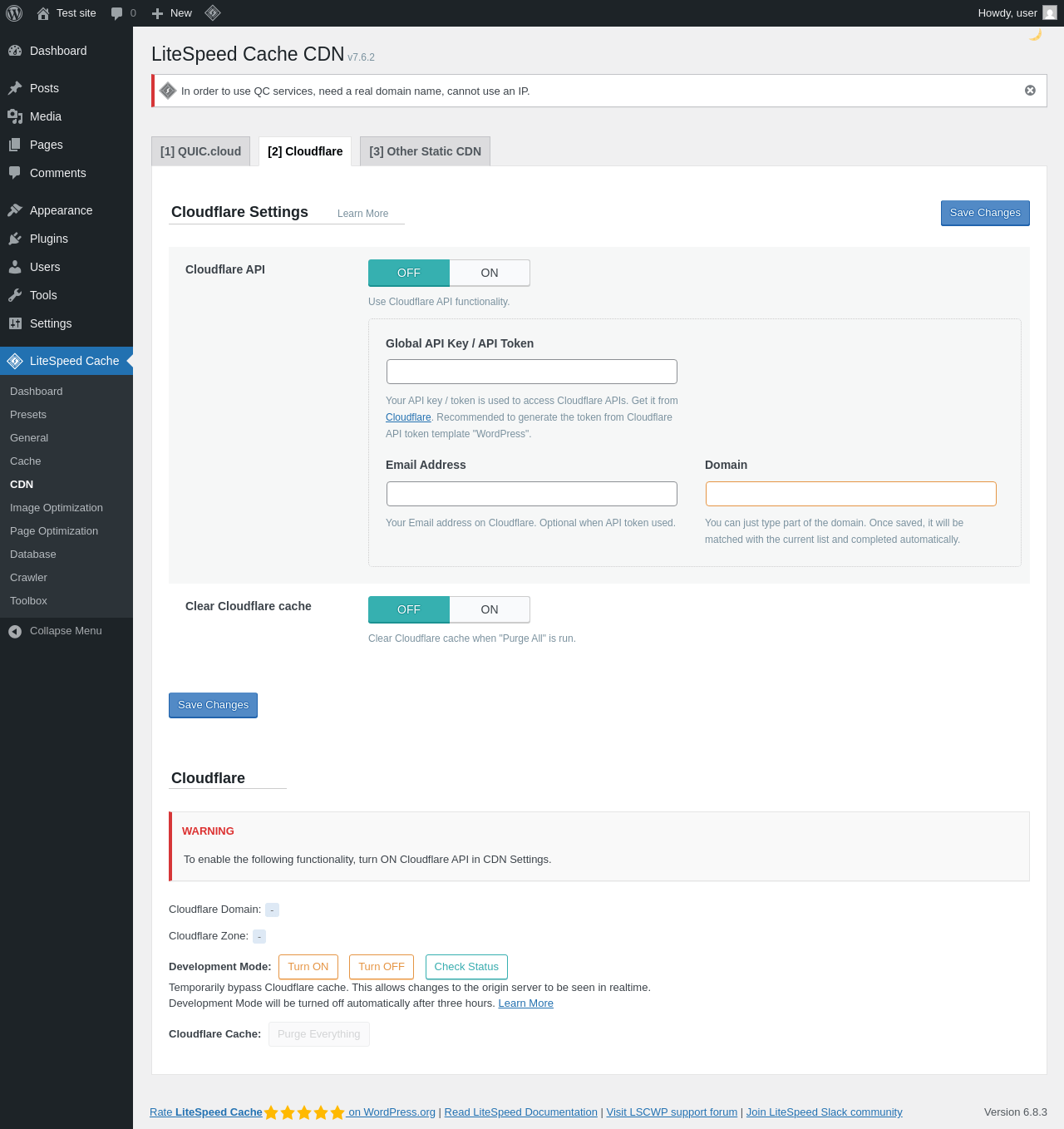1064x1129 pixels.
Task: Click the Posts pushpin icon
Action: (x=15, y=88)
